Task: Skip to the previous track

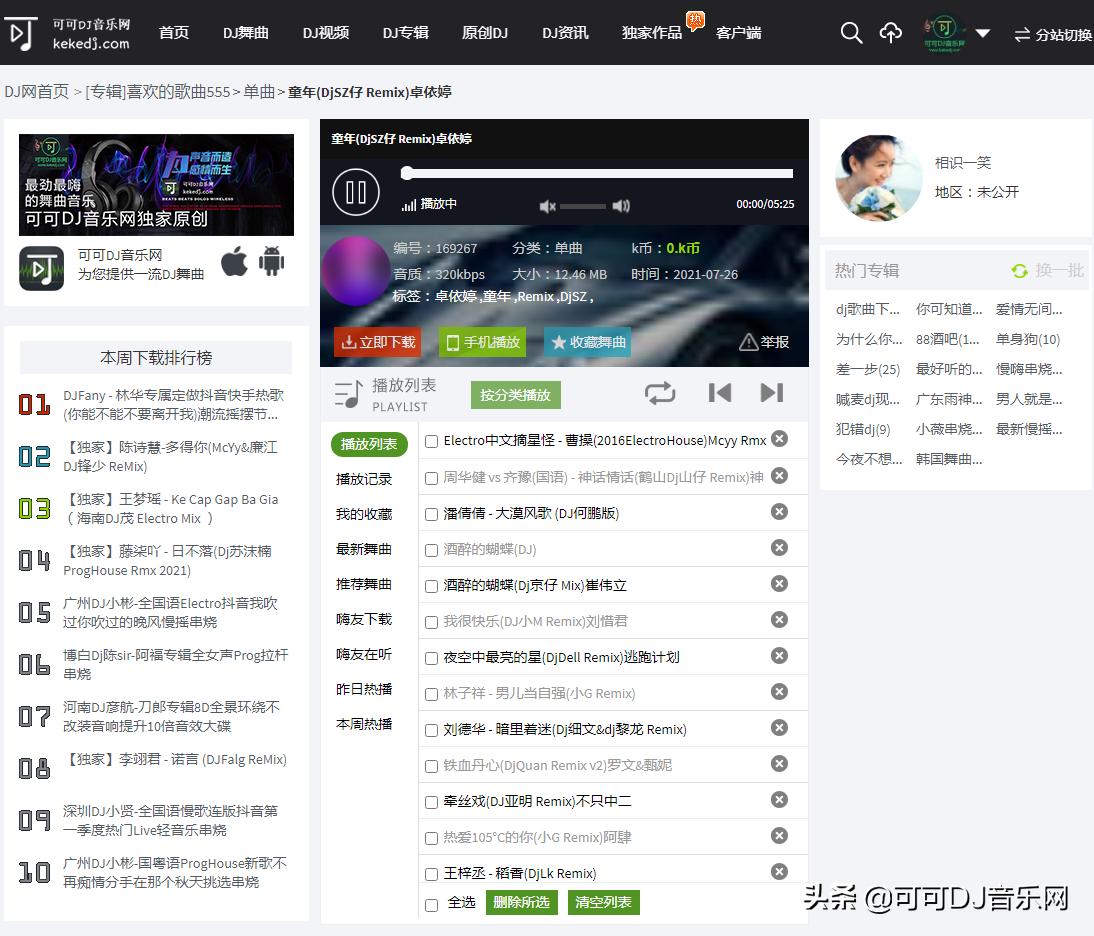Action: point(719,393)
